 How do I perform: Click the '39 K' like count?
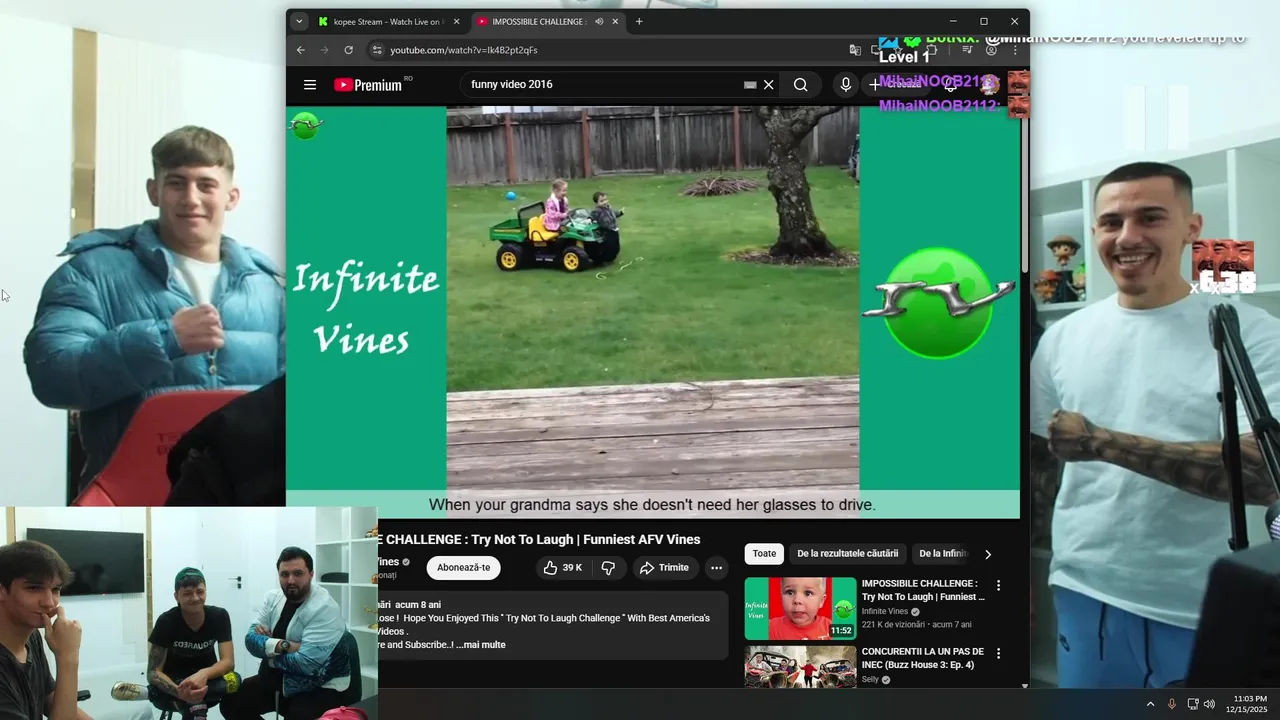[572, 568]
